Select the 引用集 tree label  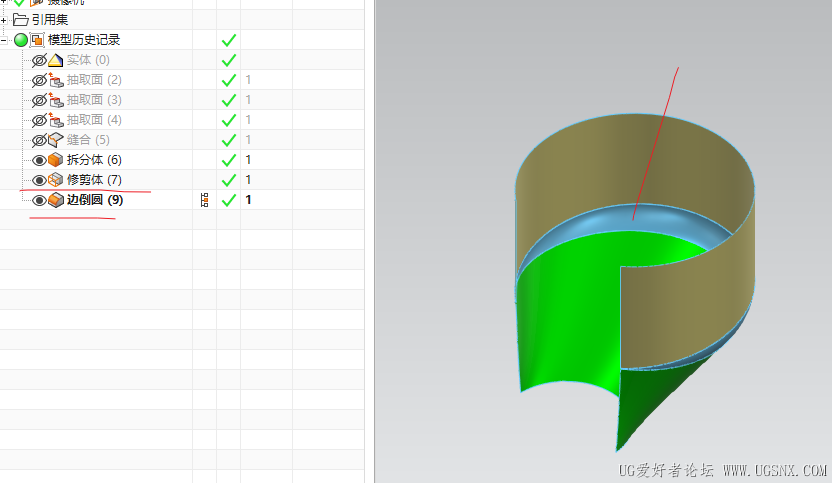(x=50, y=20)
